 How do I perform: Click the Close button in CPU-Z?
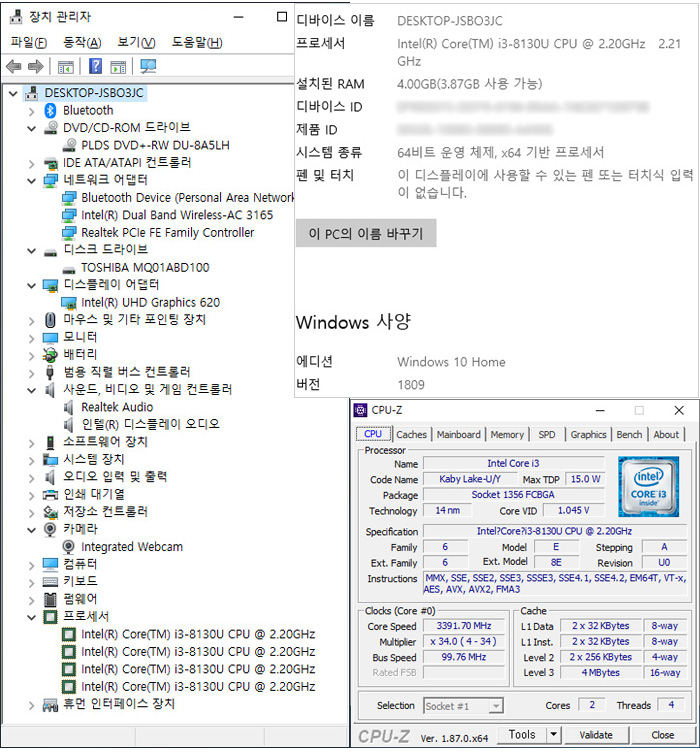click(x=663, y=735)
